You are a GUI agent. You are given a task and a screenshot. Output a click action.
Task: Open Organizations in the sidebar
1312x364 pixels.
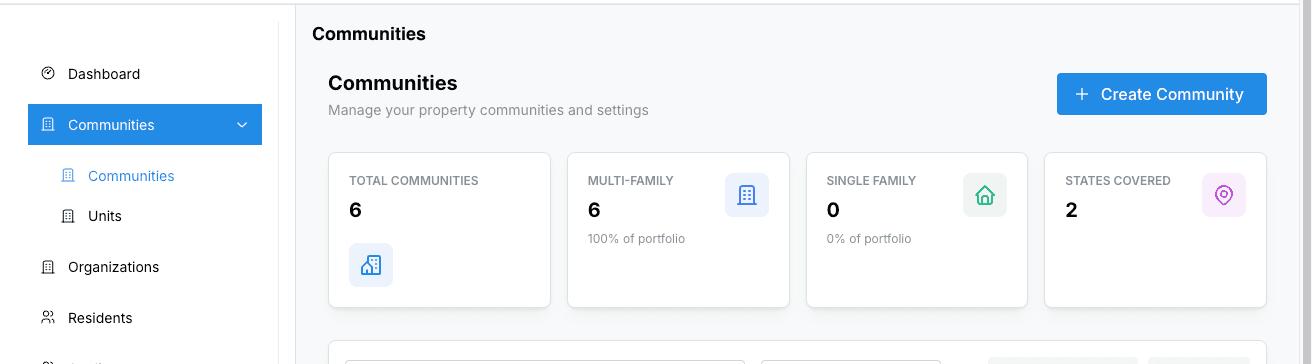pyautogui.click(x=113, y=267)
